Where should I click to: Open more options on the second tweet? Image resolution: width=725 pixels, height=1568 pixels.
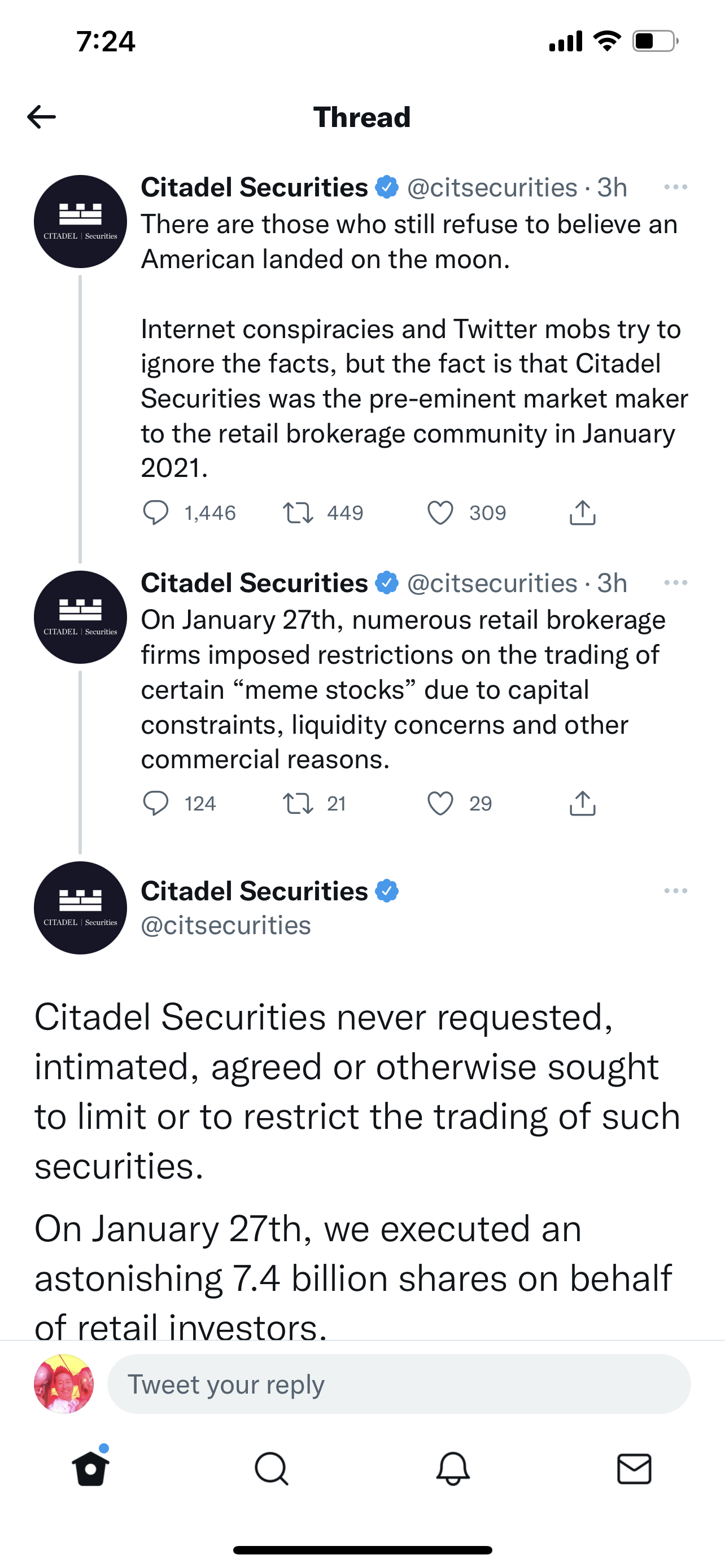coord(675,583)
